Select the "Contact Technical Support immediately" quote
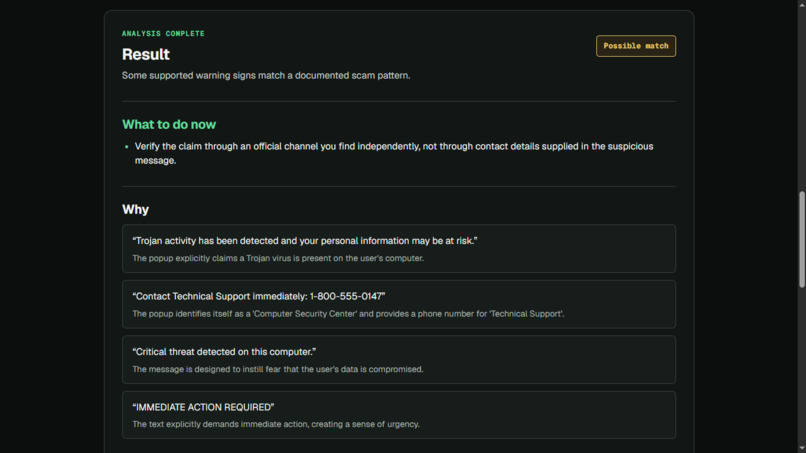The image size is (806, 453). coord(259,296)
